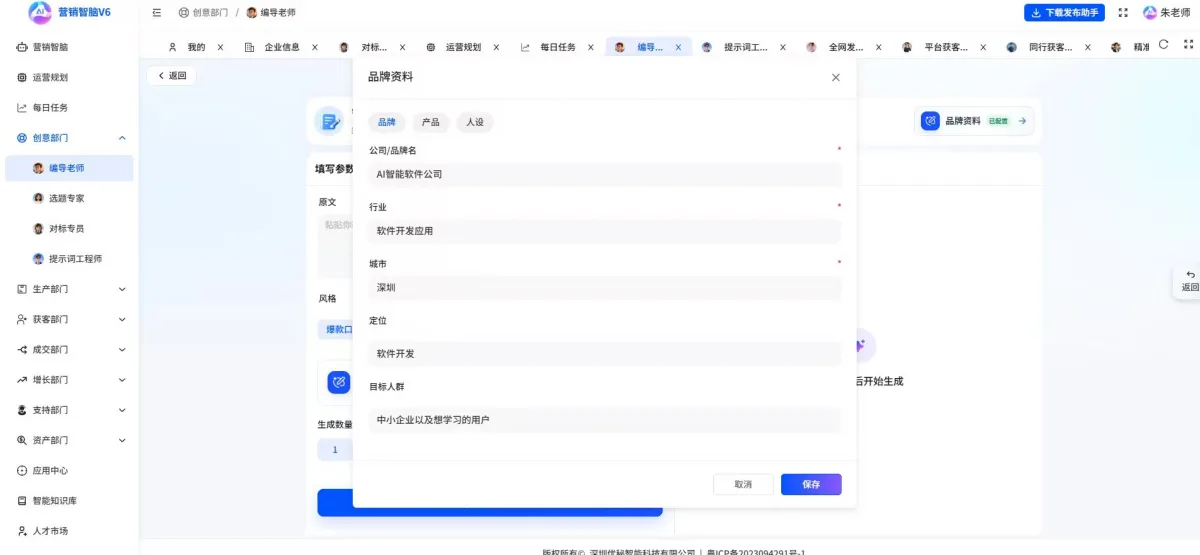Click the 城市 input field
1200x555 pixels.
[x=605, y=288]
